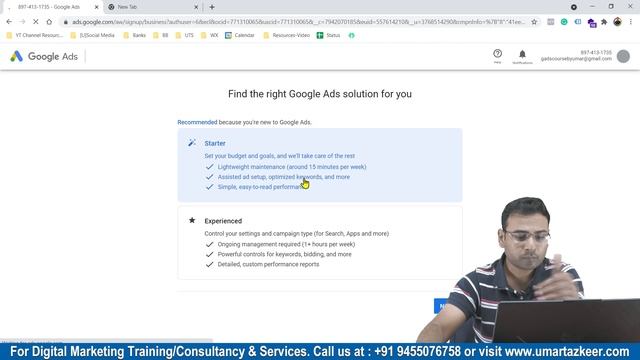The width and height of the screenshot is (640, 360).
Task: Click 'Powerful controls for keywords, bidding, and more'
Action: point(284,254)
